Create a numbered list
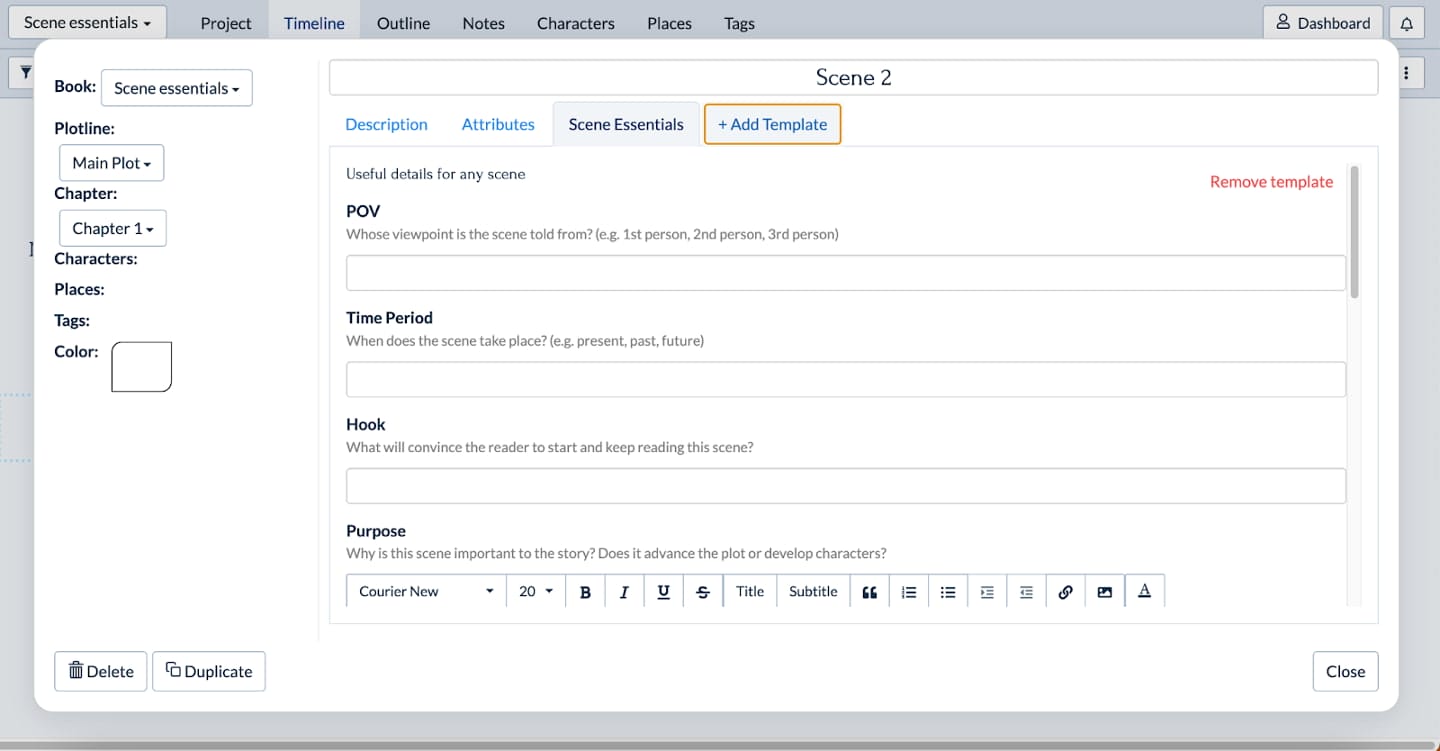The width and height of the screenshot is (1440, 751). tap(908, 591)
